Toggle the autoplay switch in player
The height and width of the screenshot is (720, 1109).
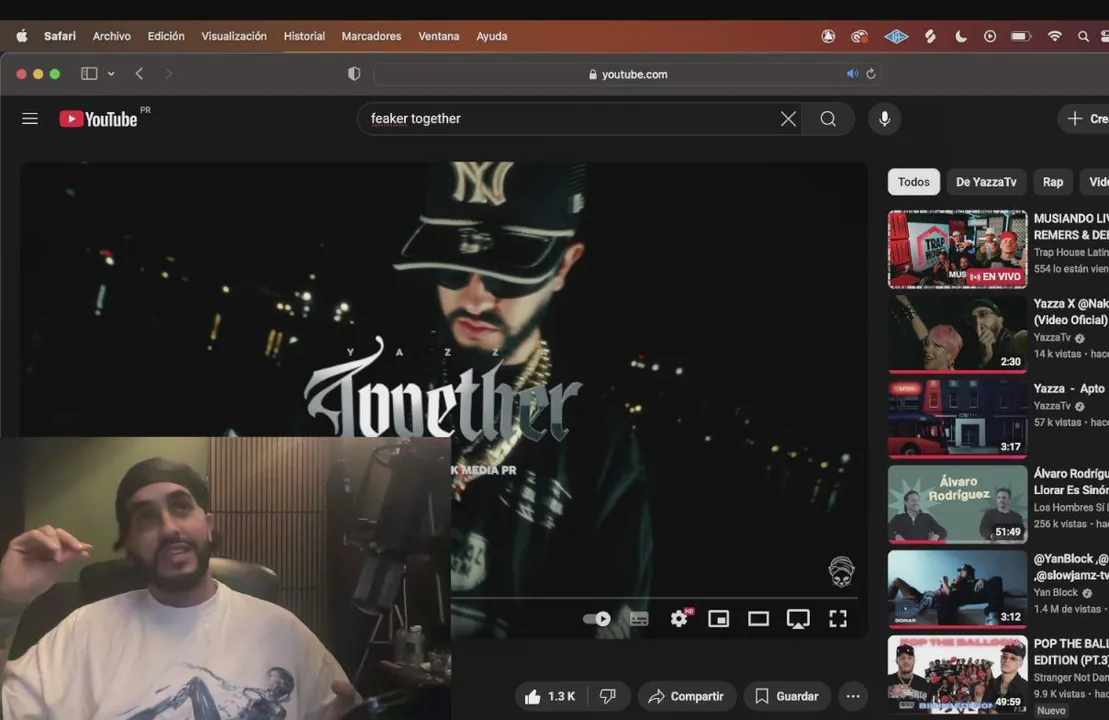[x=597, y=619]
